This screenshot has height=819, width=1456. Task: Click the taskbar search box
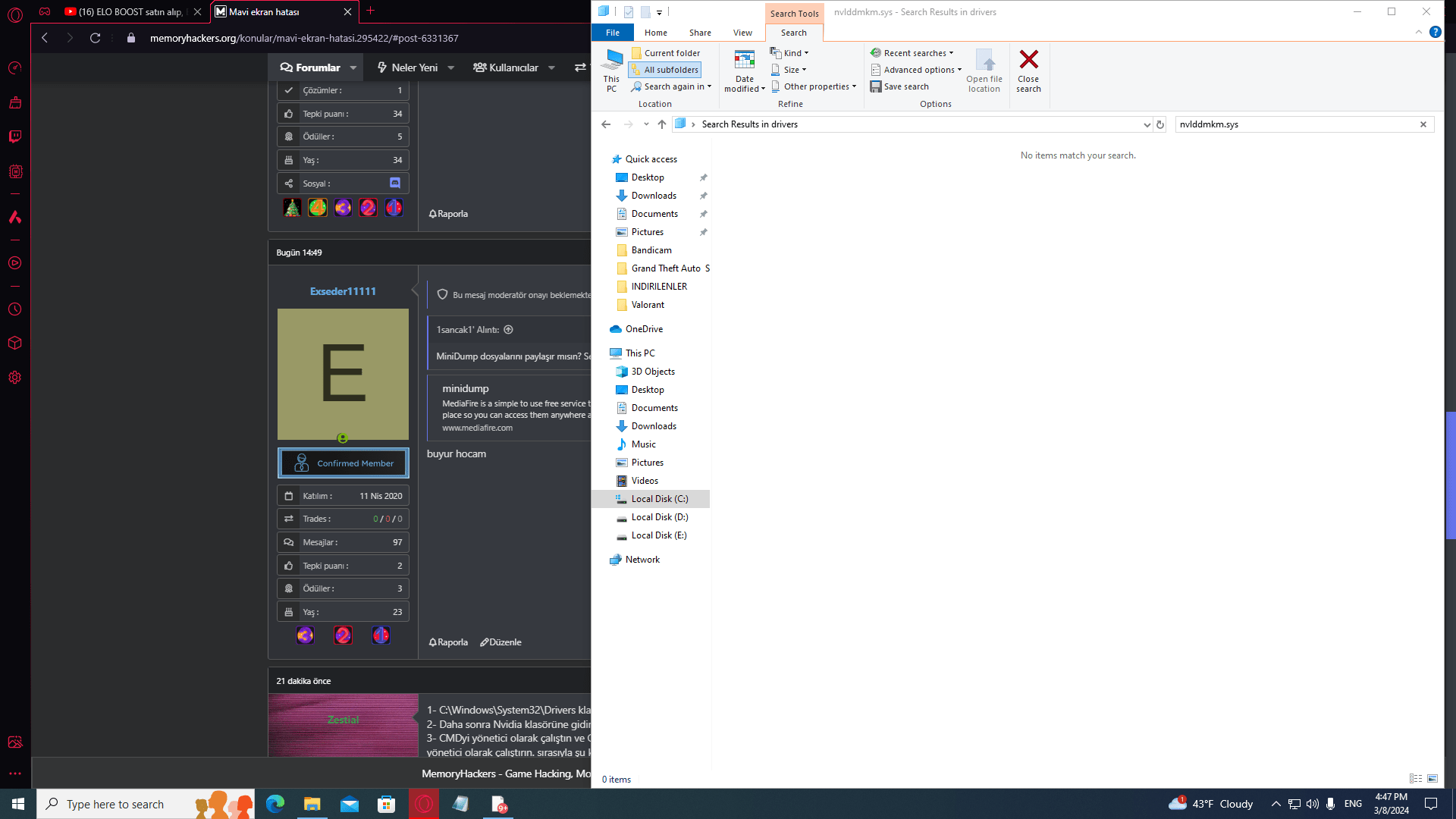(146, 804)
